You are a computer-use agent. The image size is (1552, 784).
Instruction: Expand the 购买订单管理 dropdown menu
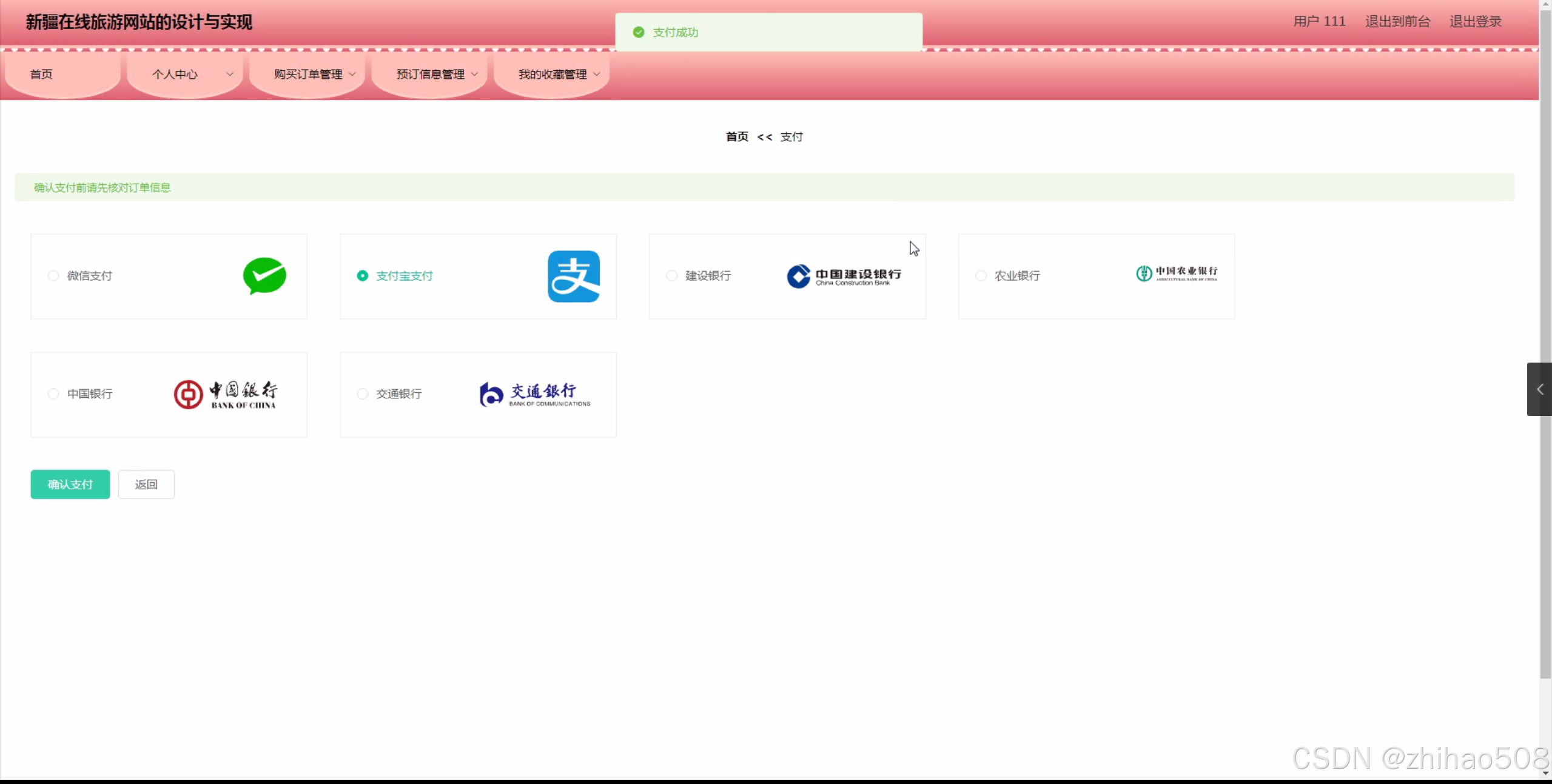(308, 74)
